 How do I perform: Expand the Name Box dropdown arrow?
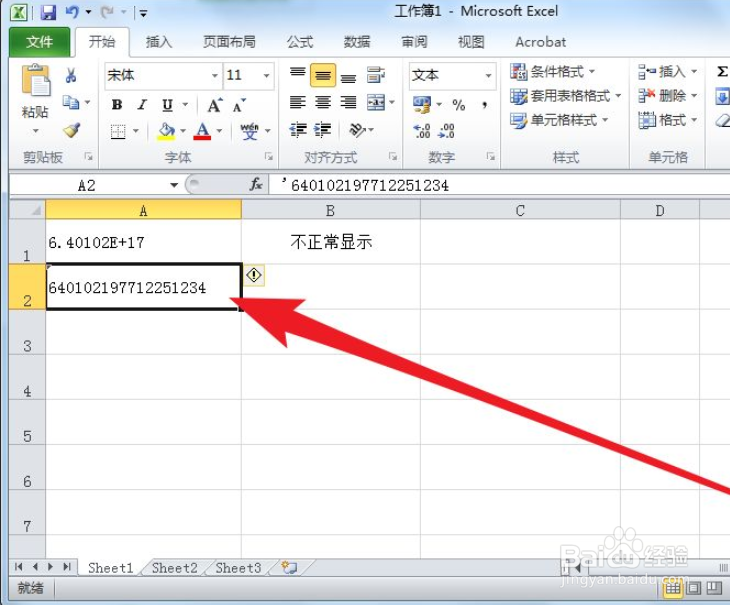(174, 185)
